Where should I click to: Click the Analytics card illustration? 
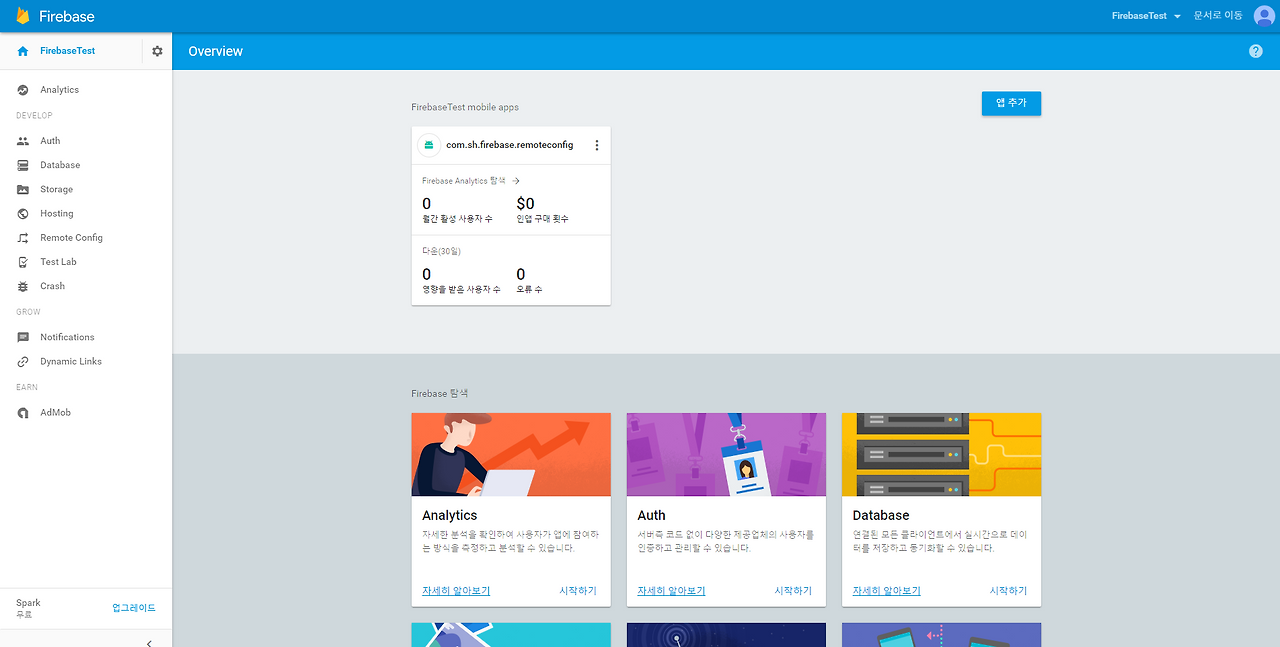[x=511, y=455]
